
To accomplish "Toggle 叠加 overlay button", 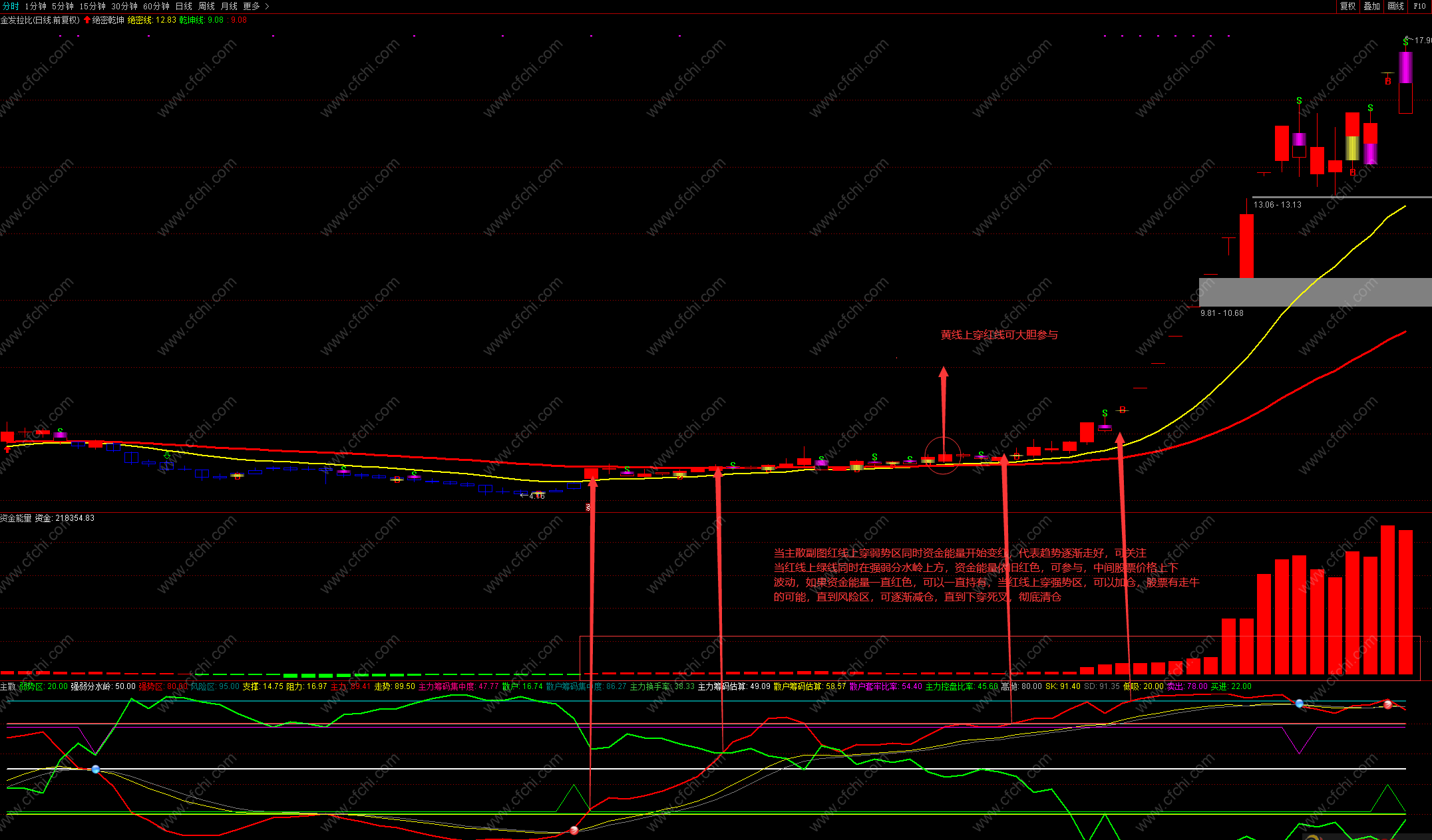I will 1371,6.
